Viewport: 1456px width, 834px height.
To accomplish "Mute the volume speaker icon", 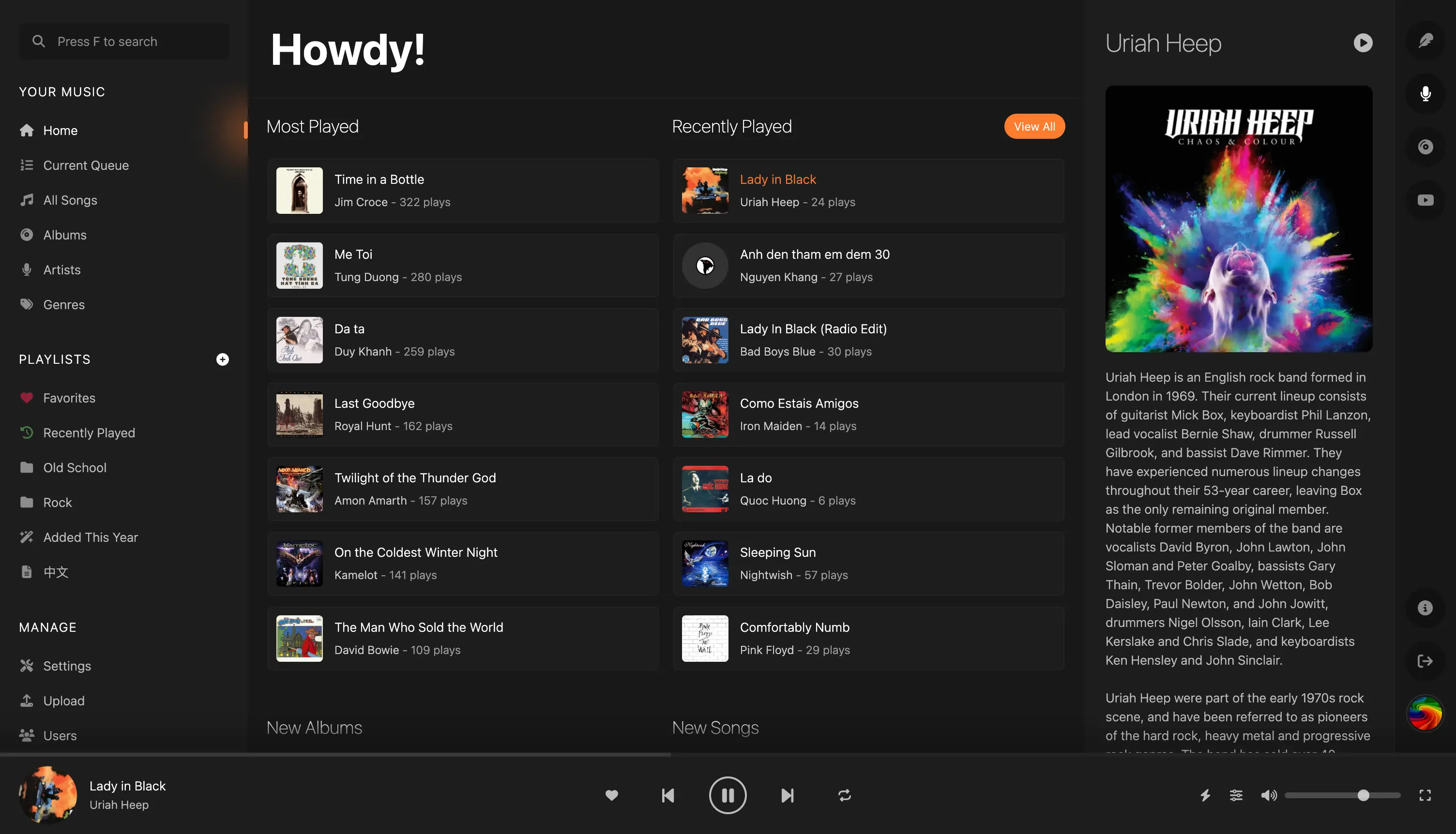I will [x=1268, y=795].
